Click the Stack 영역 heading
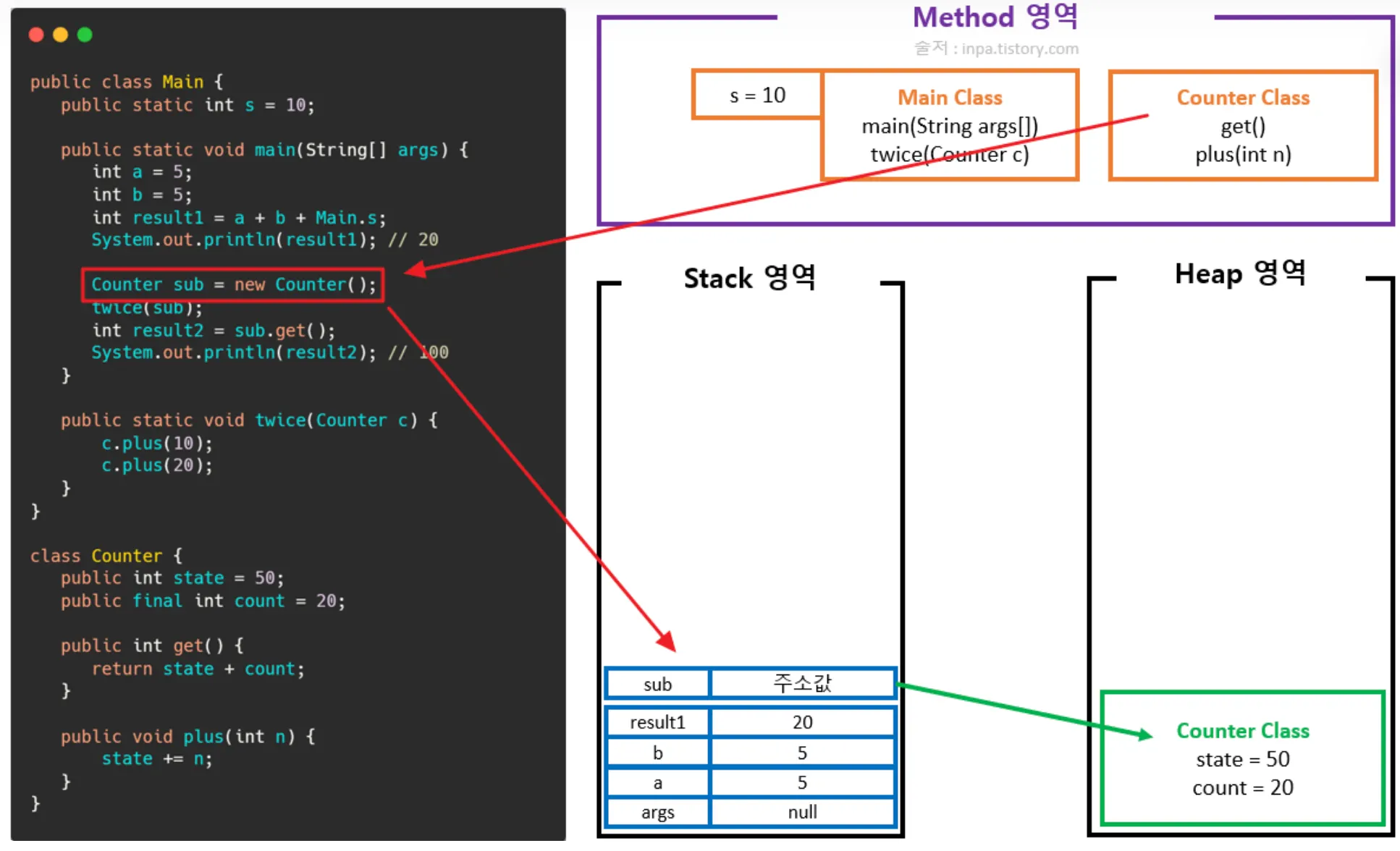 click(749, 278)
